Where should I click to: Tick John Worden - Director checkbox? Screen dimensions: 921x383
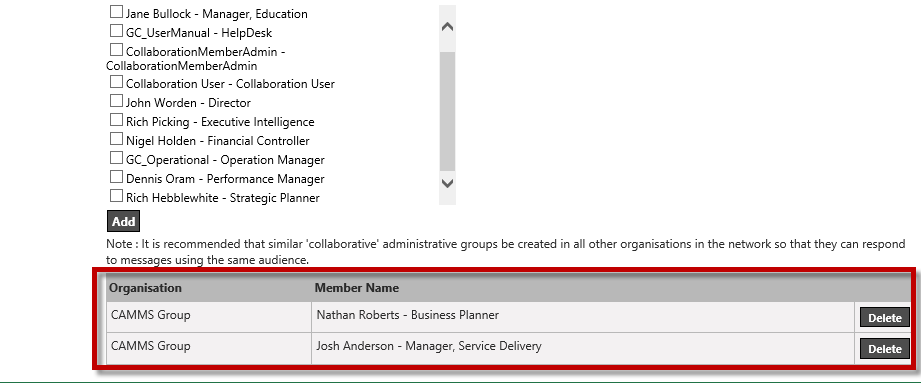[x=116, y=101]
